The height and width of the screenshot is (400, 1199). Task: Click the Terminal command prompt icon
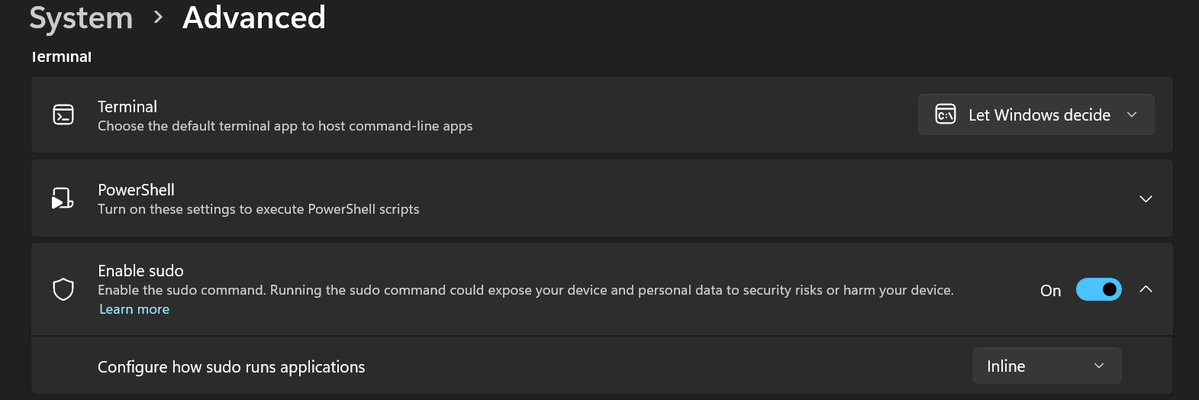[63, 115]
